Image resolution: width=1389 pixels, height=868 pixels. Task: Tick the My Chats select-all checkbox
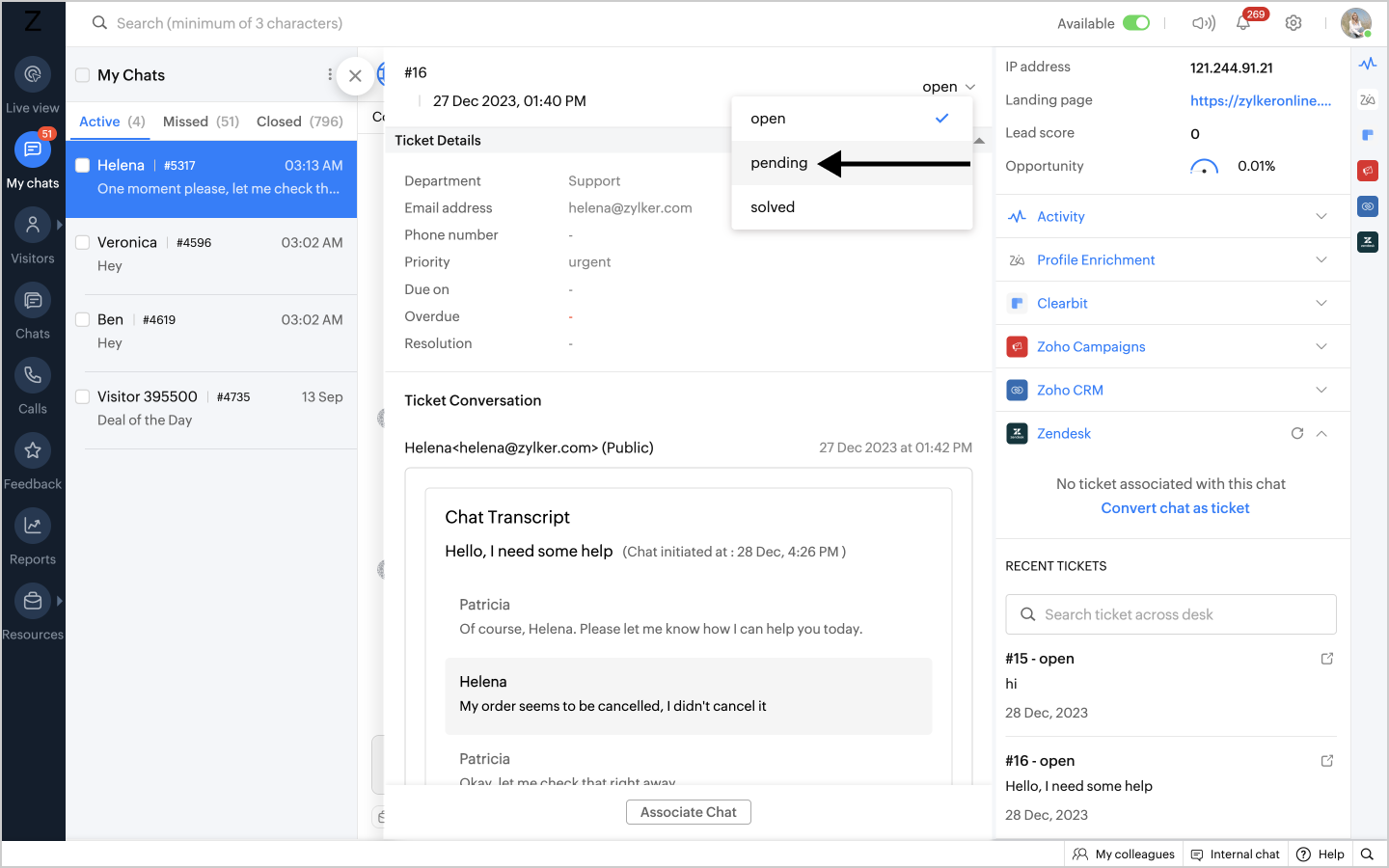point(83,75)
